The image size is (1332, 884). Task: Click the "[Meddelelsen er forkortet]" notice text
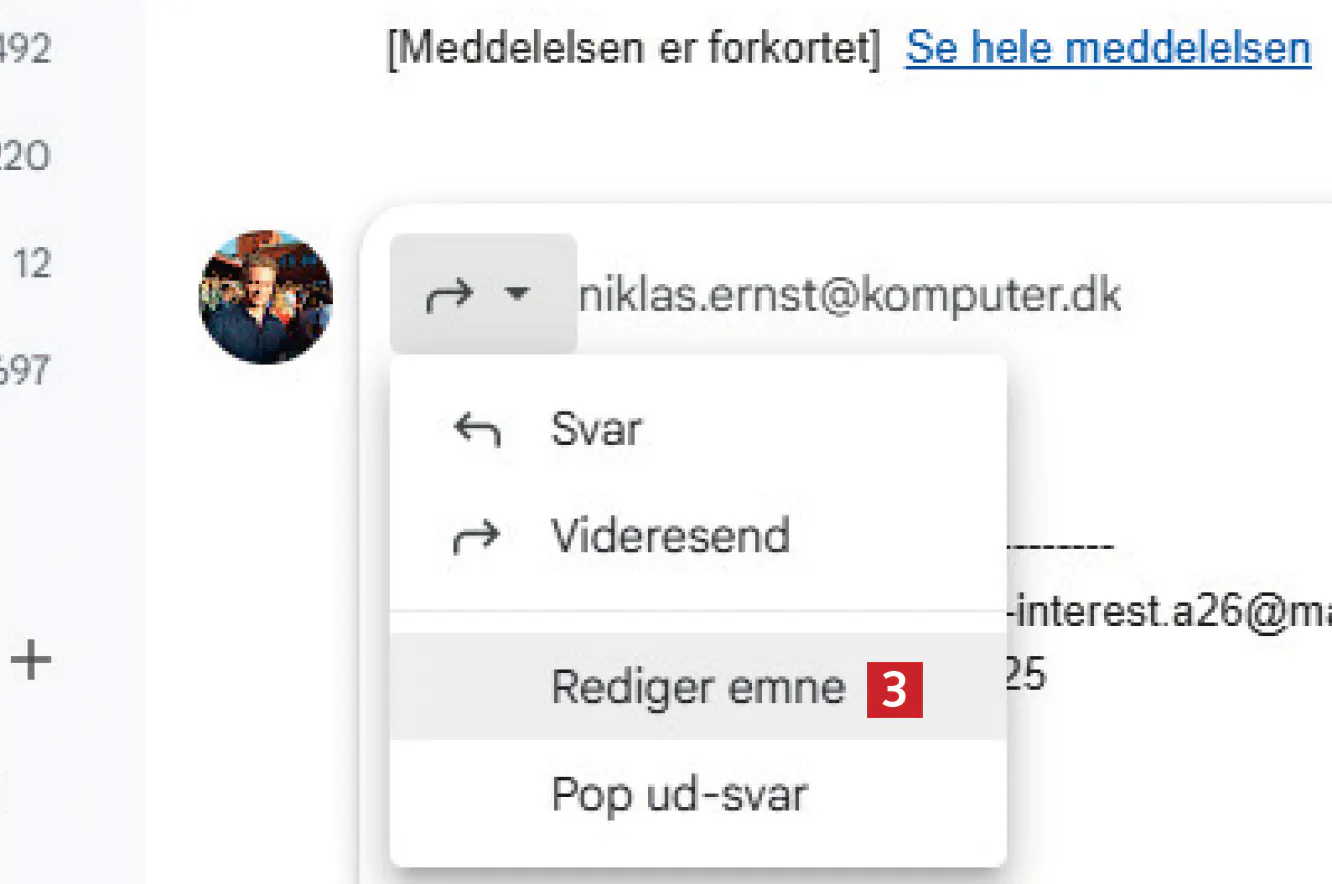pyautogui.click(x=633, y=49)
